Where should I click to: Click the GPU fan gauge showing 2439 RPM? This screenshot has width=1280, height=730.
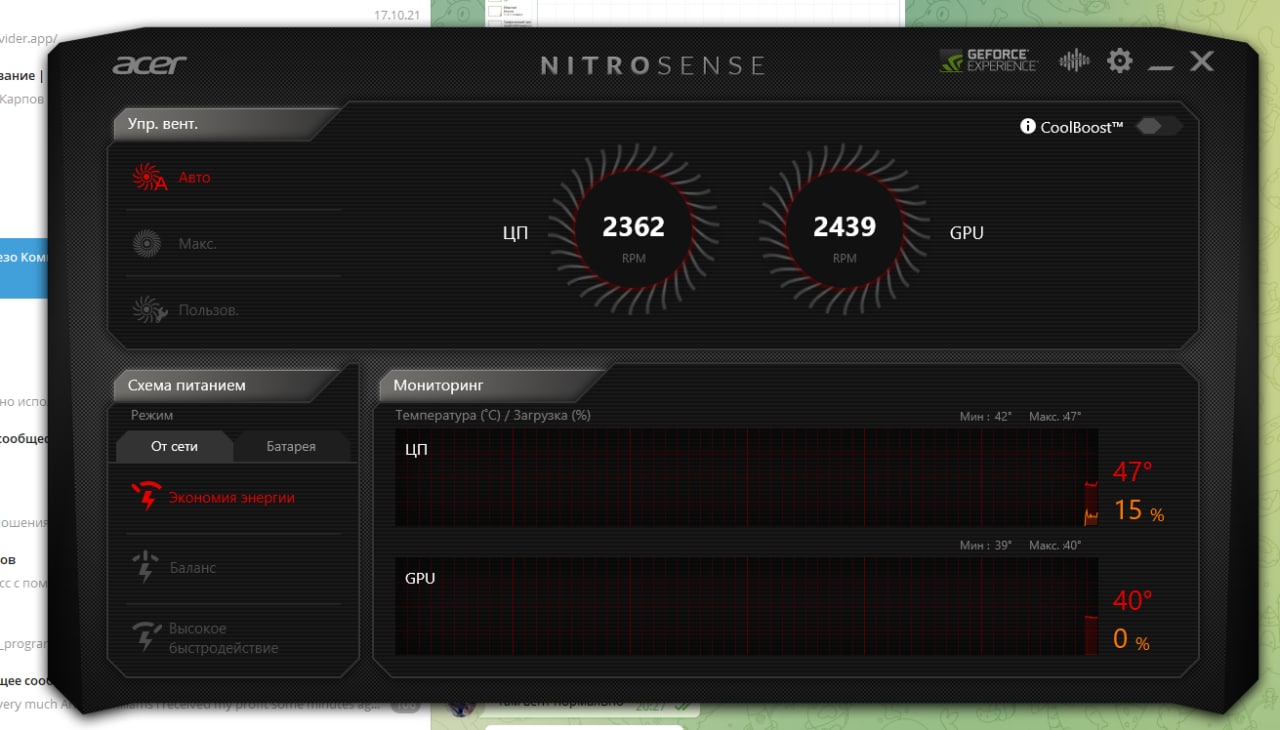click(x=844, y=228)
